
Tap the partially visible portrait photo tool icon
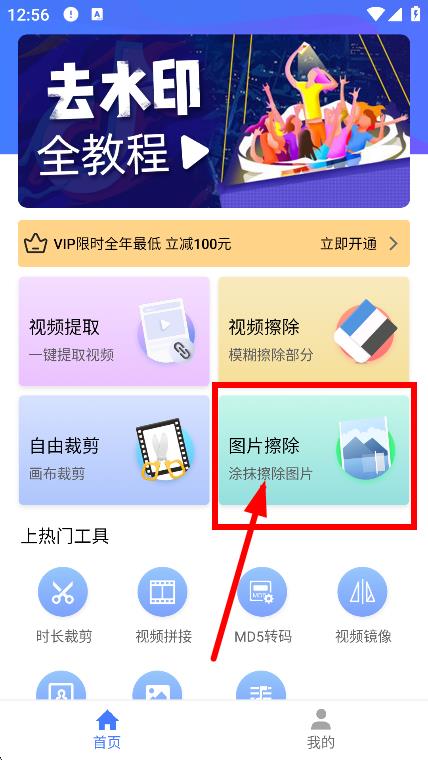pos(61,685)
